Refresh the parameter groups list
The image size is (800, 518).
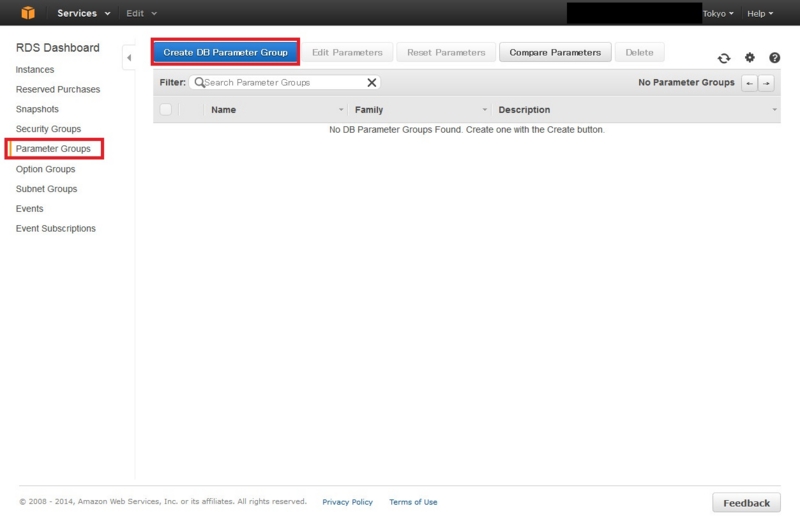click(723, 58)
